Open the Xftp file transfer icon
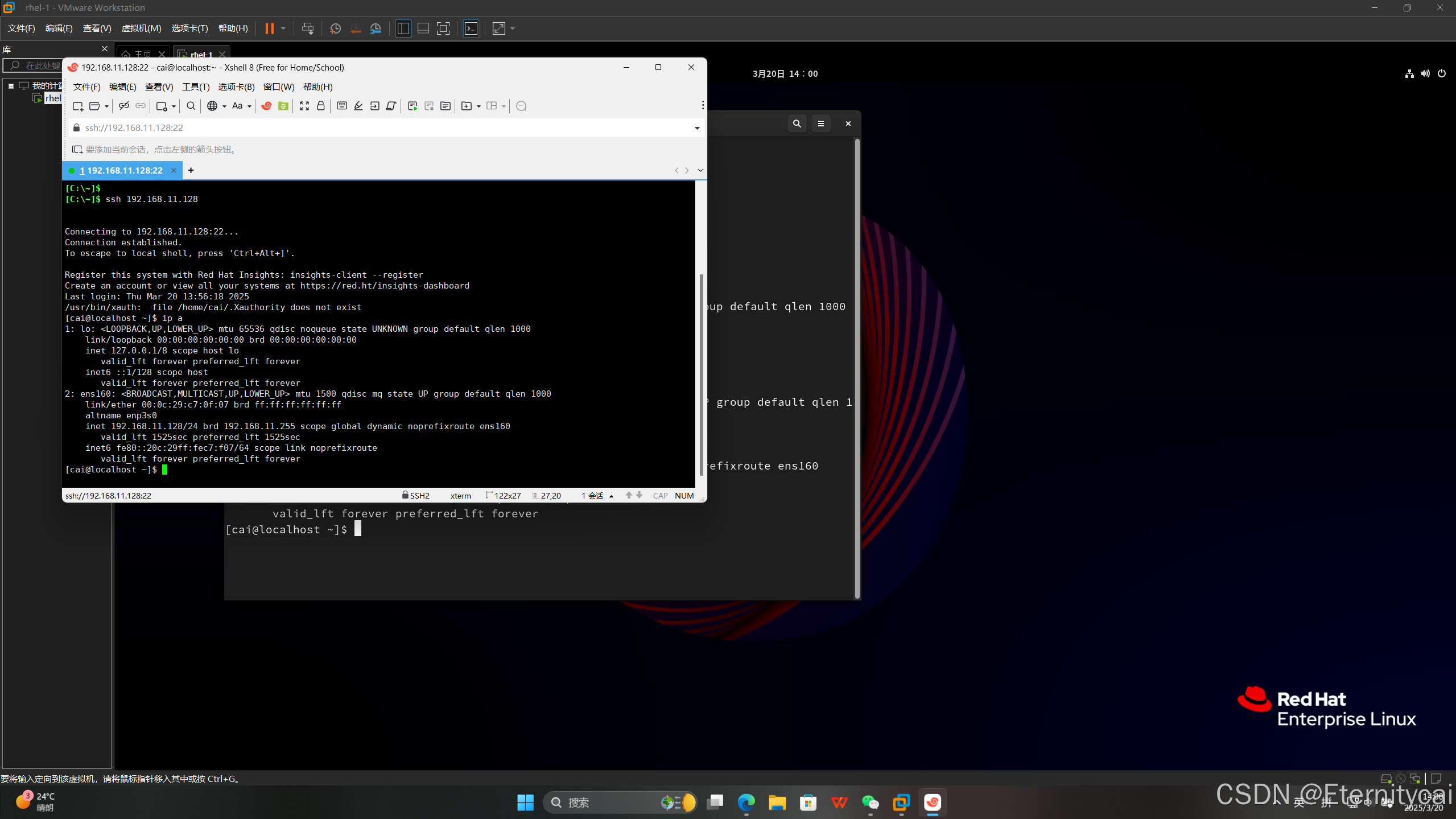The height and width of the screenshot is (819, 1456). 283,106
